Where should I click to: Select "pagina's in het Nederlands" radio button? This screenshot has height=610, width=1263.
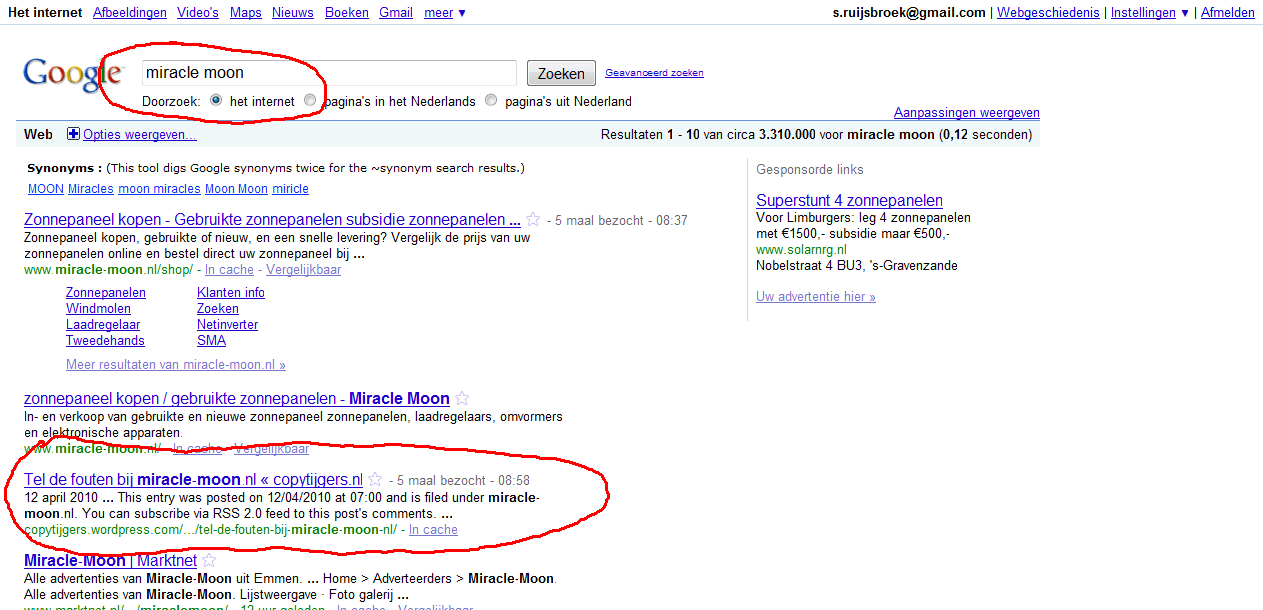[310, 100]
